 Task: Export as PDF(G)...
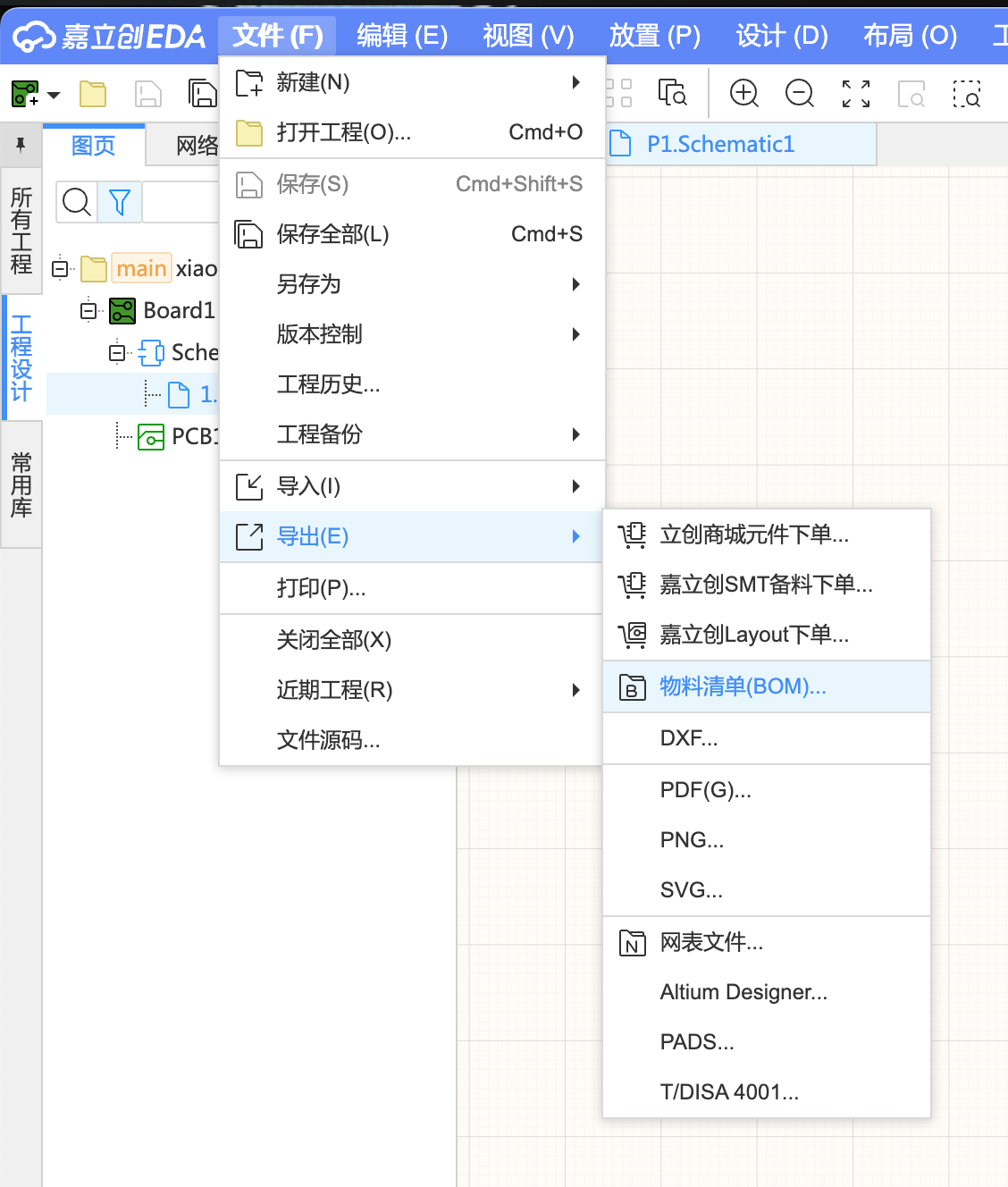coord(767,790)
